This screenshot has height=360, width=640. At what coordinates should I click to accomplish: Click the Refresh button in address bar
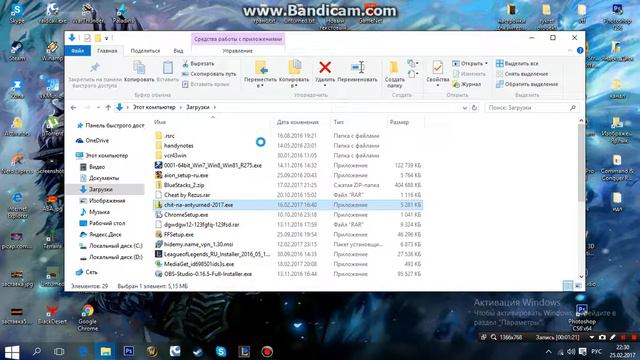pyautogui.click(x=474, y=108)
